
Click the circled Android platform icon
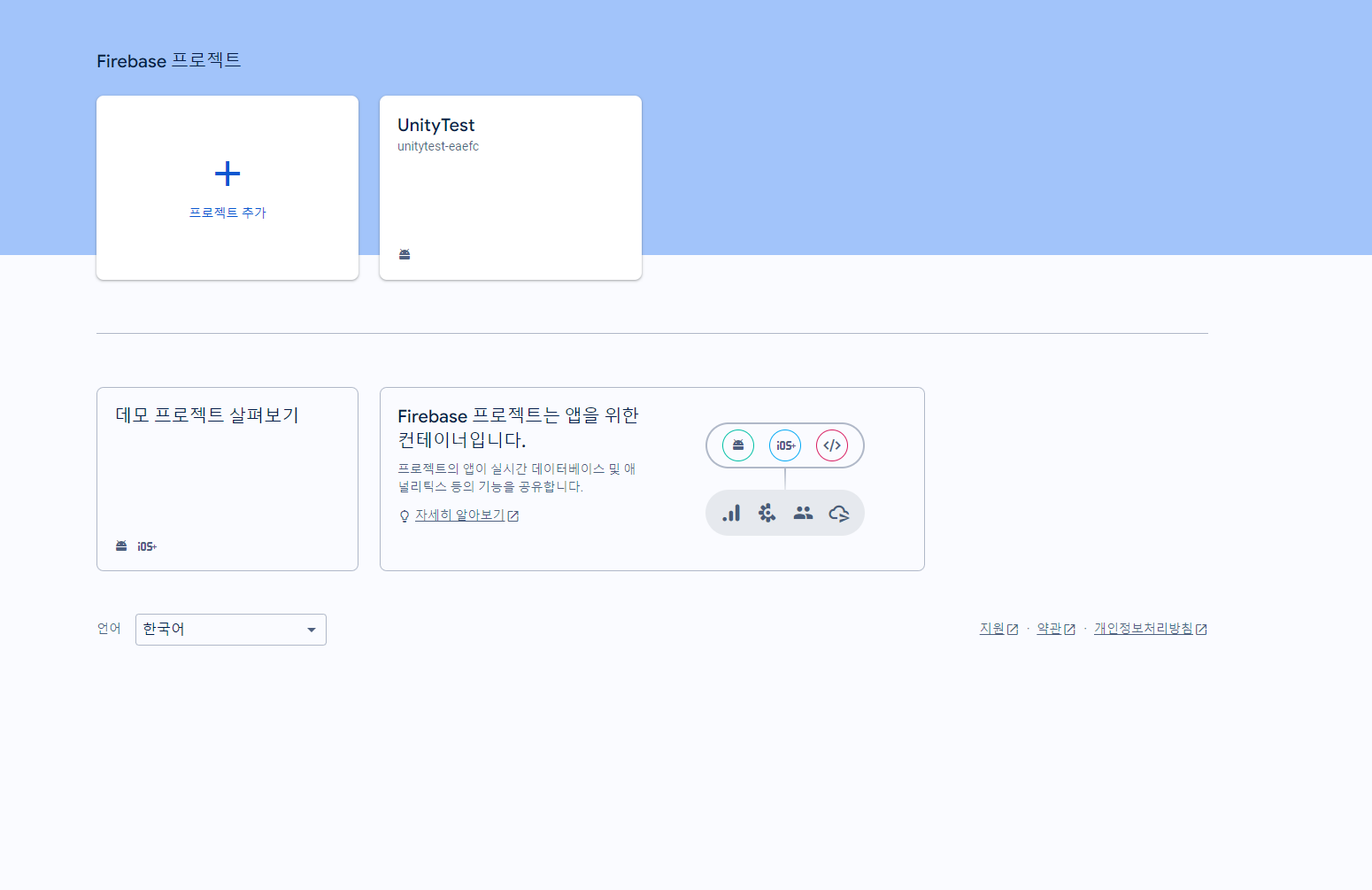[x=738, y=445]
